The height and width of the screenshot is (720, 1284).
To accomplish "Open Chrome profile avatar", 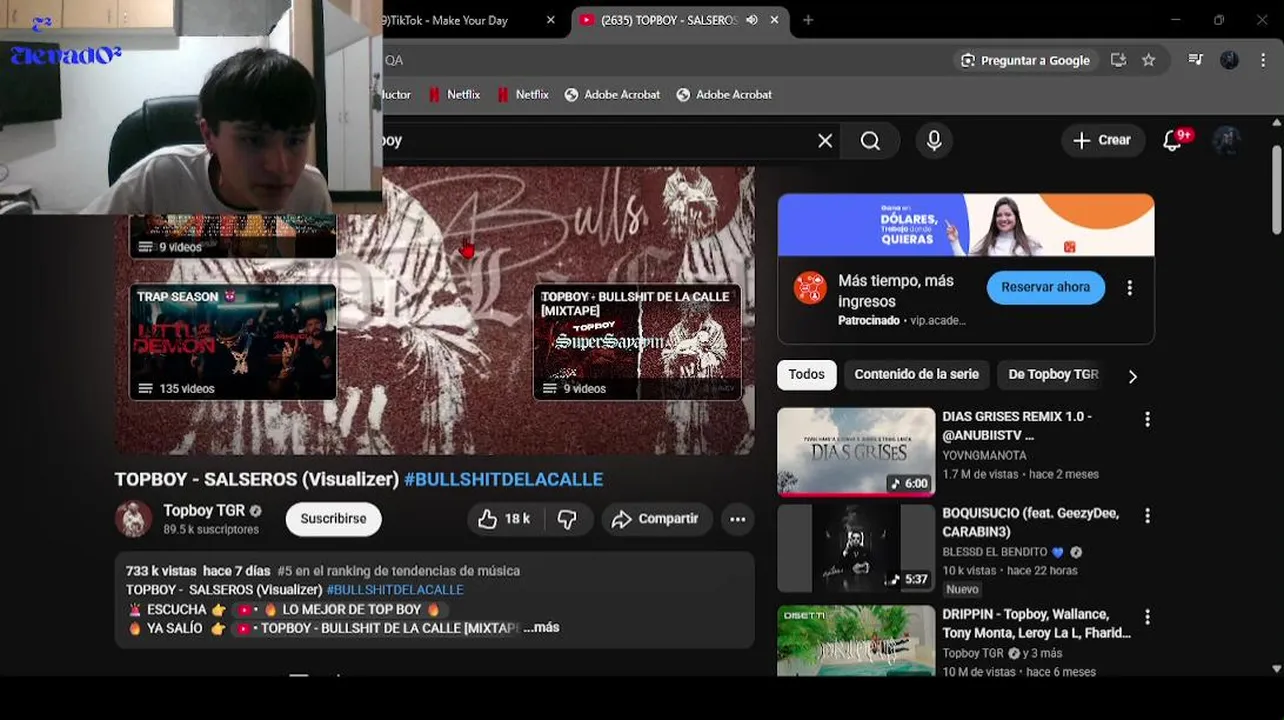I will pos(1230,60).
